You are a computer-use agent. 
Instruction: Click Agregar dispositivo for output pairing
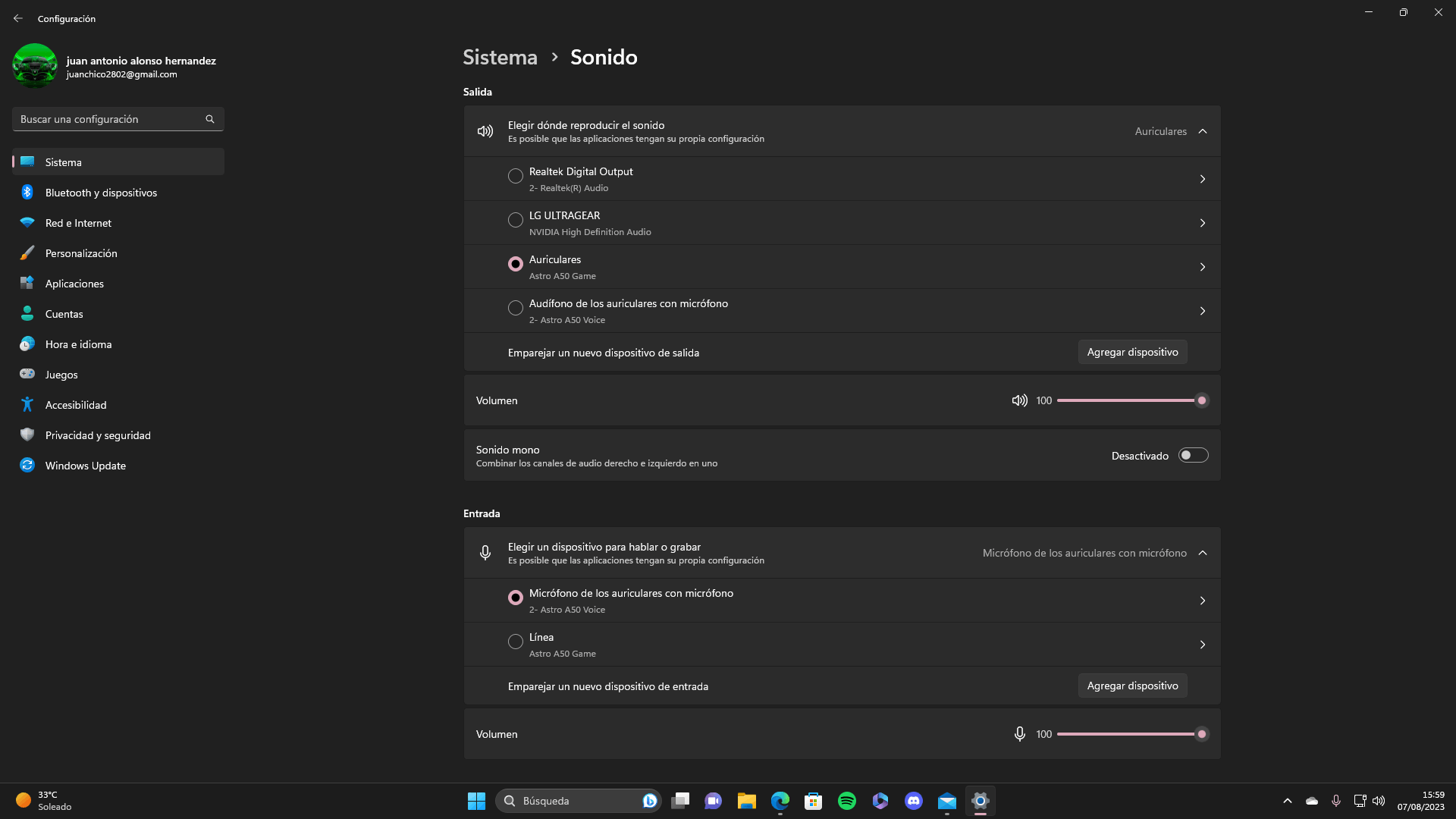[x=1132, y=352]
